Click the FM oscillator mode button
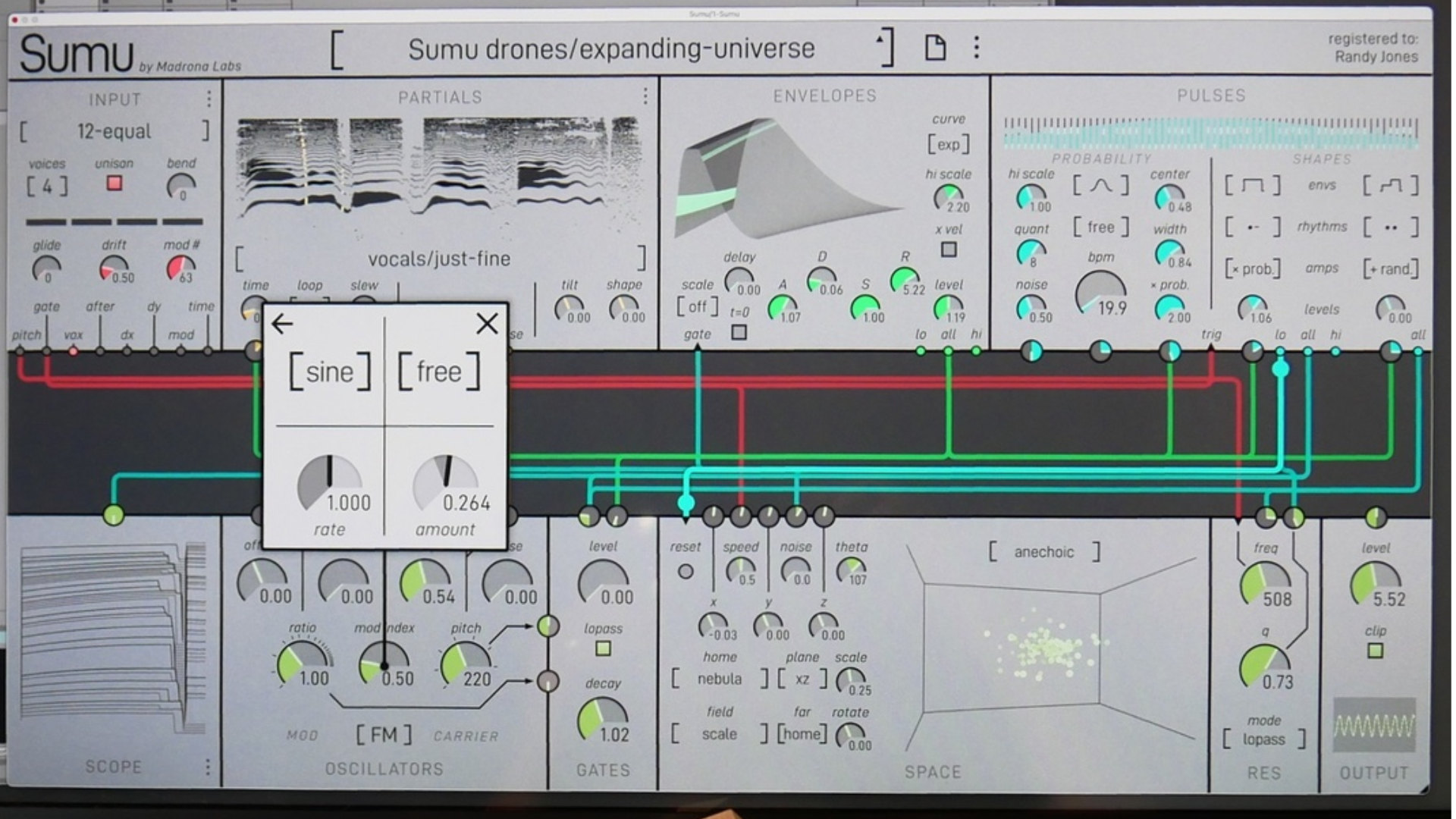The width and height of the screenshot is (1456, 819). pos(384,734)
